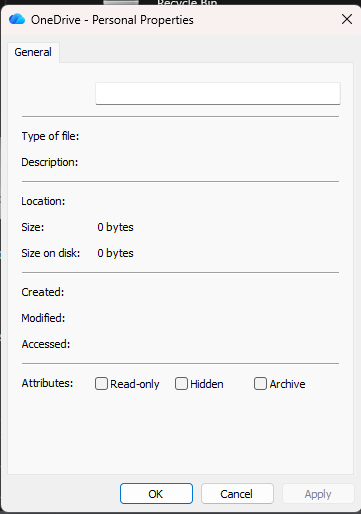The height and width of the screenshot is (514, 361).
Task: Click the Size value '0 bytes'
Action: point(115,227)
